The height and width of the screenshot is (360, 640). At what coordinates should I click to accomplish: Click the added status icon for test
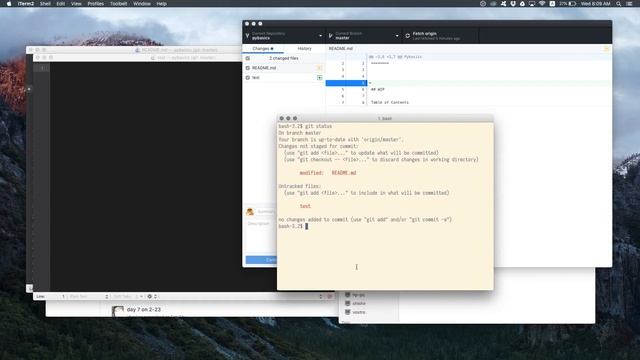(x=320, y=78)
